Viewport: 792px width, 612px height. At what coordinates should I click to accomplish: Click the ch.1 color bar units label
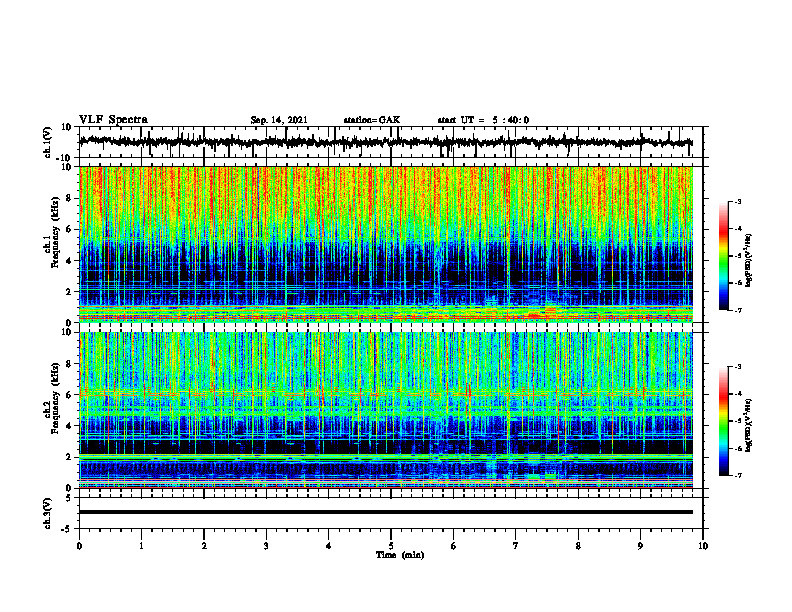(749, 261)
